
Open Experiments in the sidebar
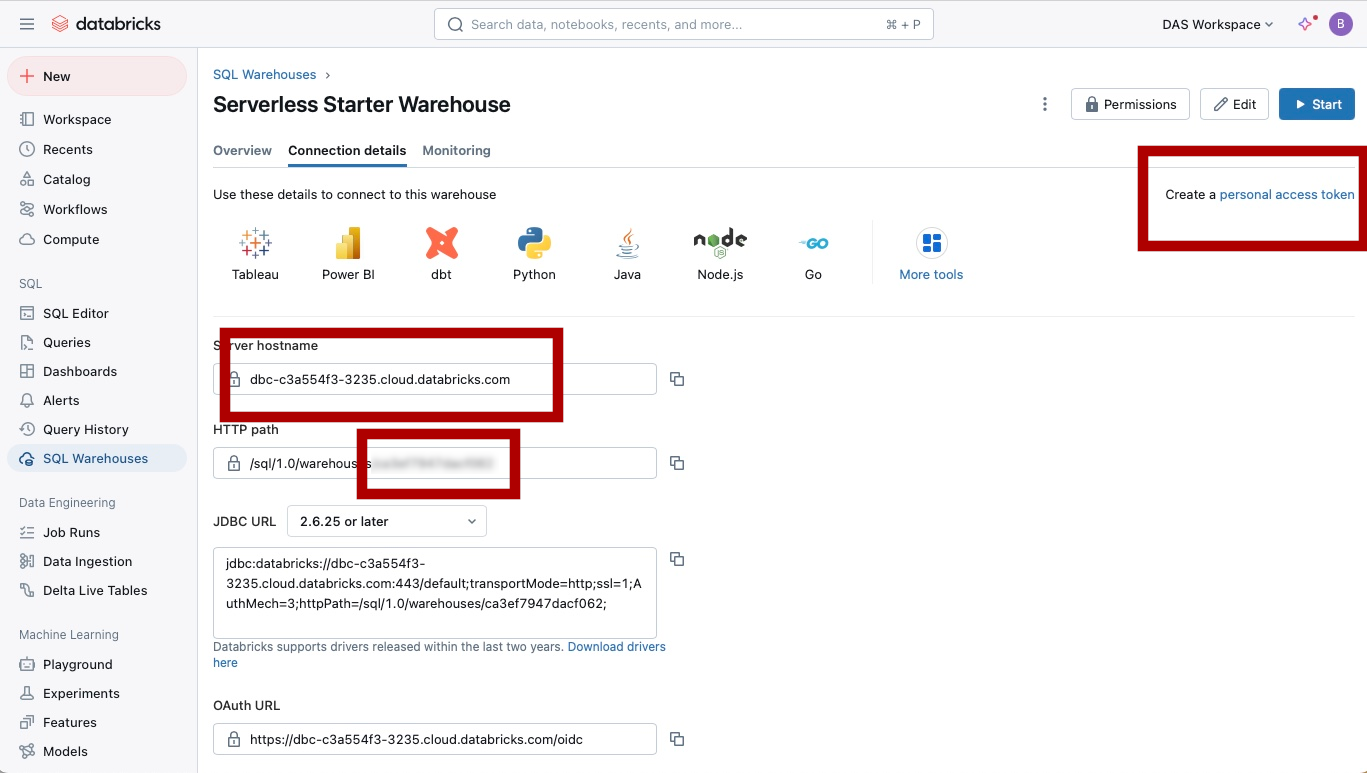tap(96, 693)
